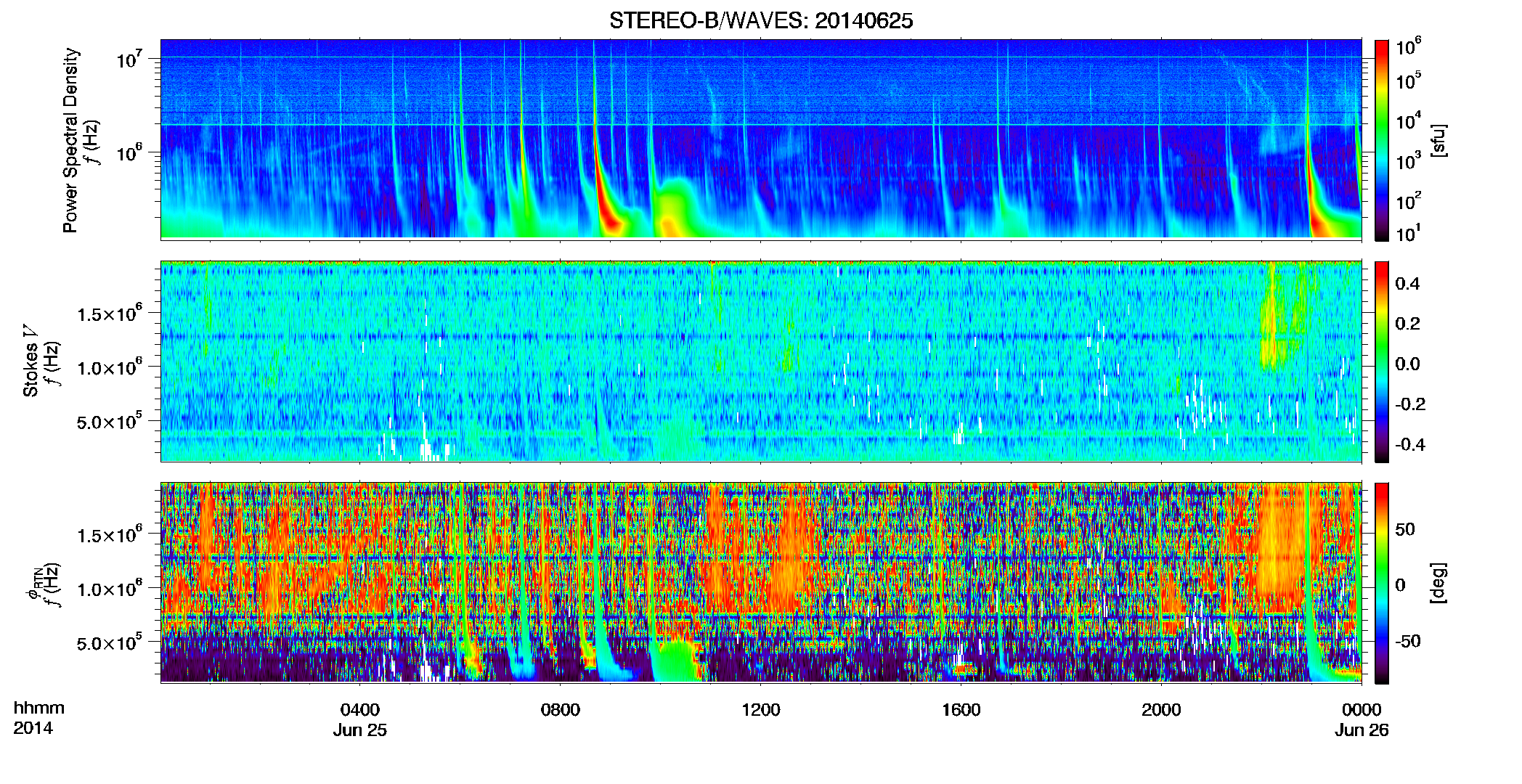Click the "-0.2" Stokes V colorbar label
The height and width of the screenshot is (784, 1522).
1410,404
